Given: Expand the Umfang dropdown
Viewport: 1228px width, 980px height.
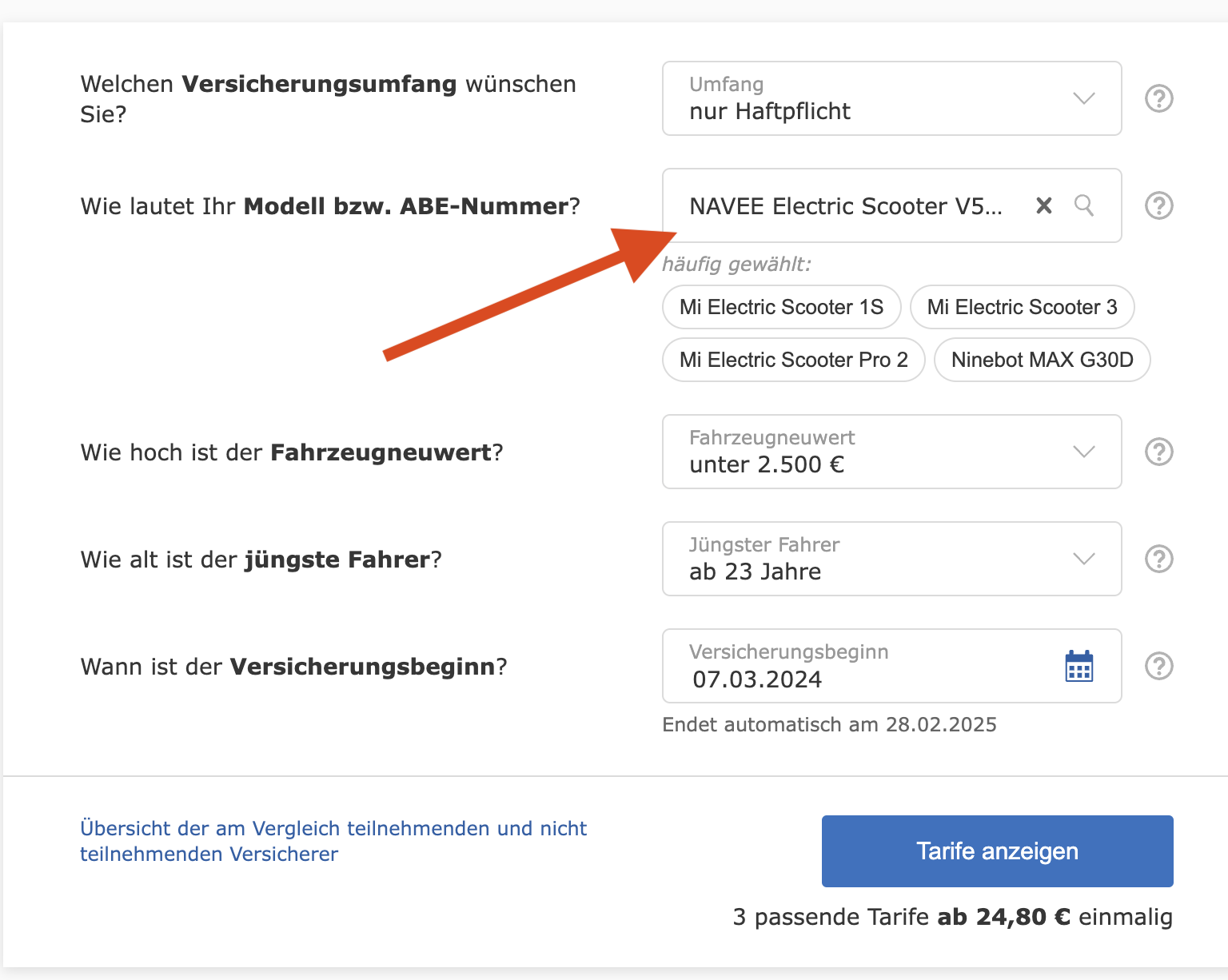Looking at the screenshot, I should tap(891, 98).
